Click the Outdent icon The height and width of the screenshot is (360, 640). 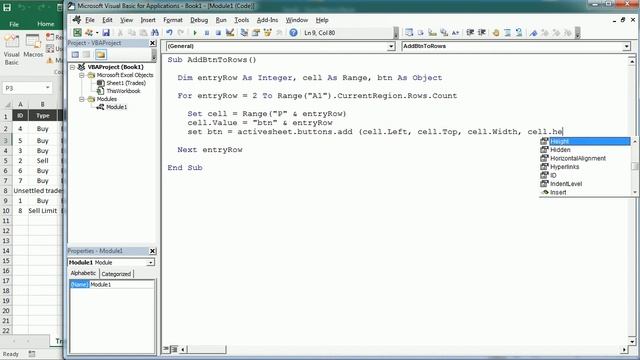pyautogui.click(x=482, y=33)
